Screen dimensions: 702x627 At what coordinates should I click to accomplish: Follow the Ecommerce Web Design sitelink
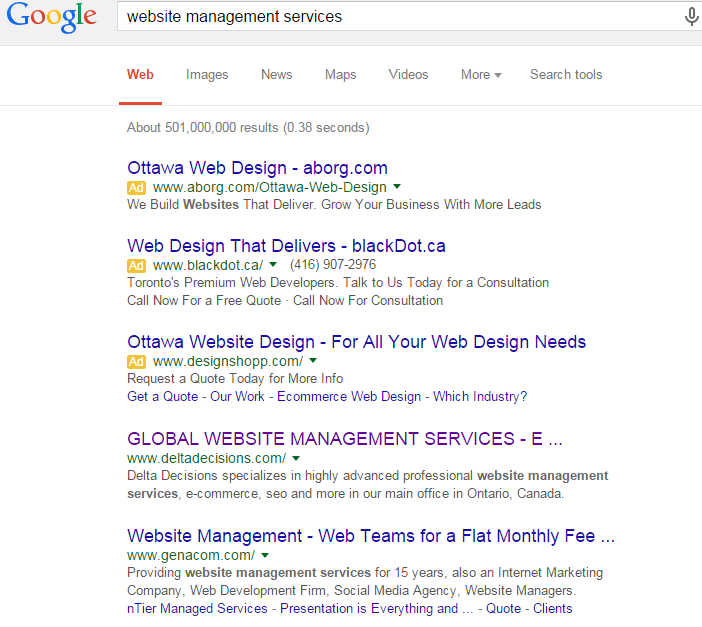(349, 396)
